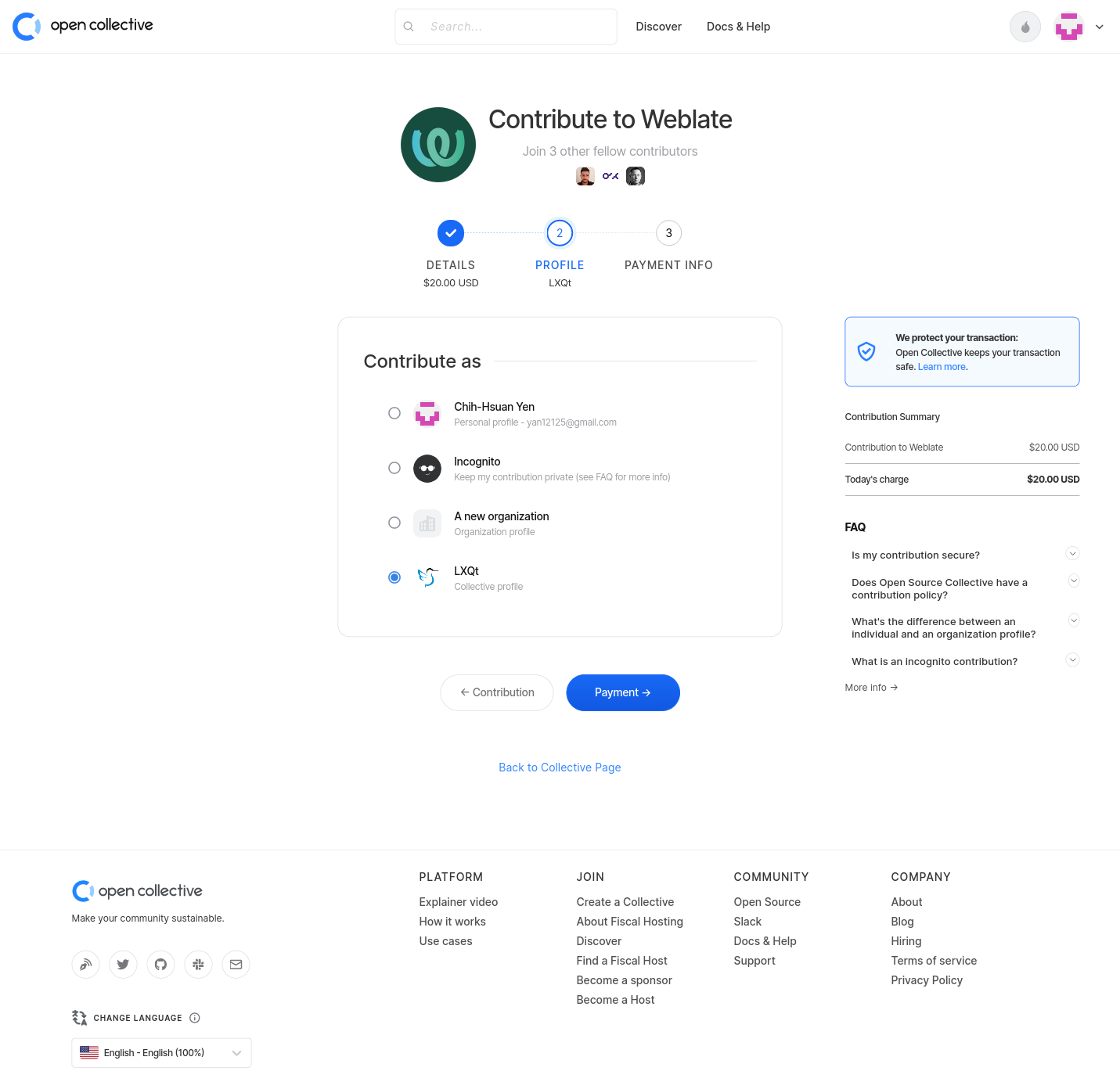Viewport: 1120px width, 1082px height.
Task: Open Docs & Help in top navigation
Action: pyautogui.click(x=738, y=27)
